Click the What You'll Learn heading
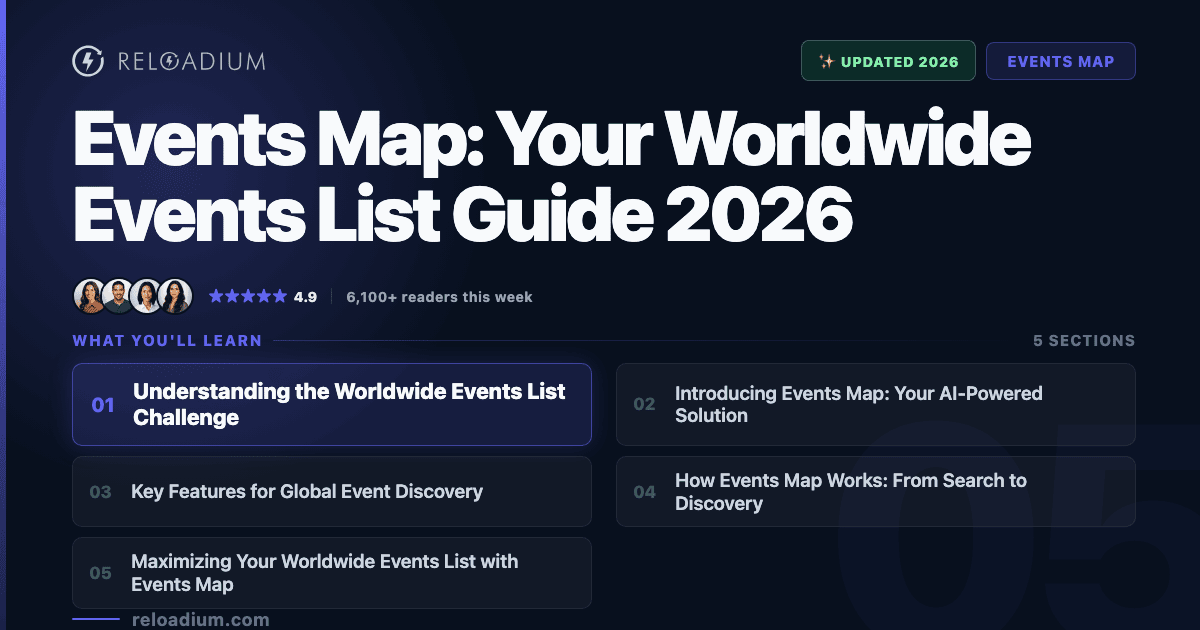Viewport: 1200px width, 630px height. (167, 341)
